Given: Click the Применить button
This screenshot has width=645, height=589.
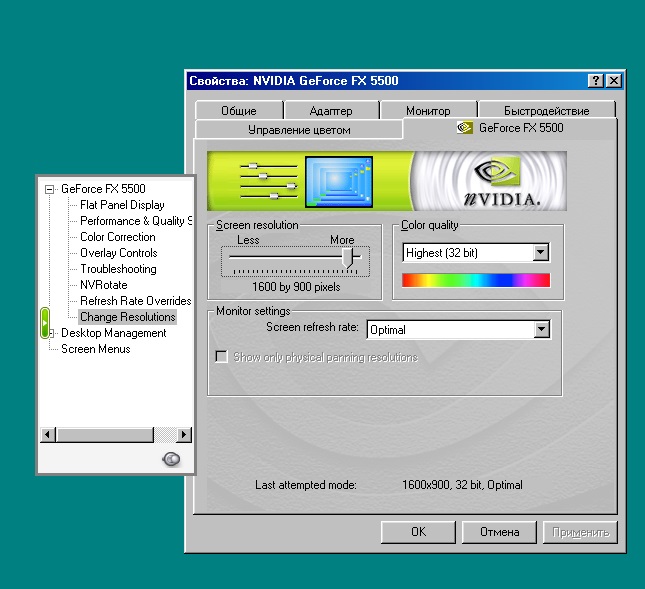Looking at the screenshot, I should 580,532.
